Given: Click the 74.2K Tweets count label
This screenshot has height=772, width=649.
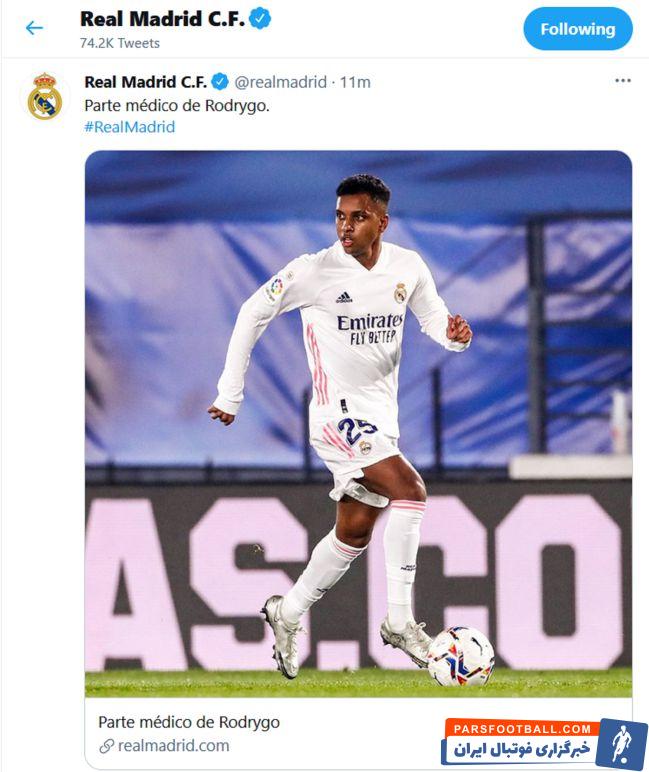Looking at the screenshot, I should coord(120,43).
